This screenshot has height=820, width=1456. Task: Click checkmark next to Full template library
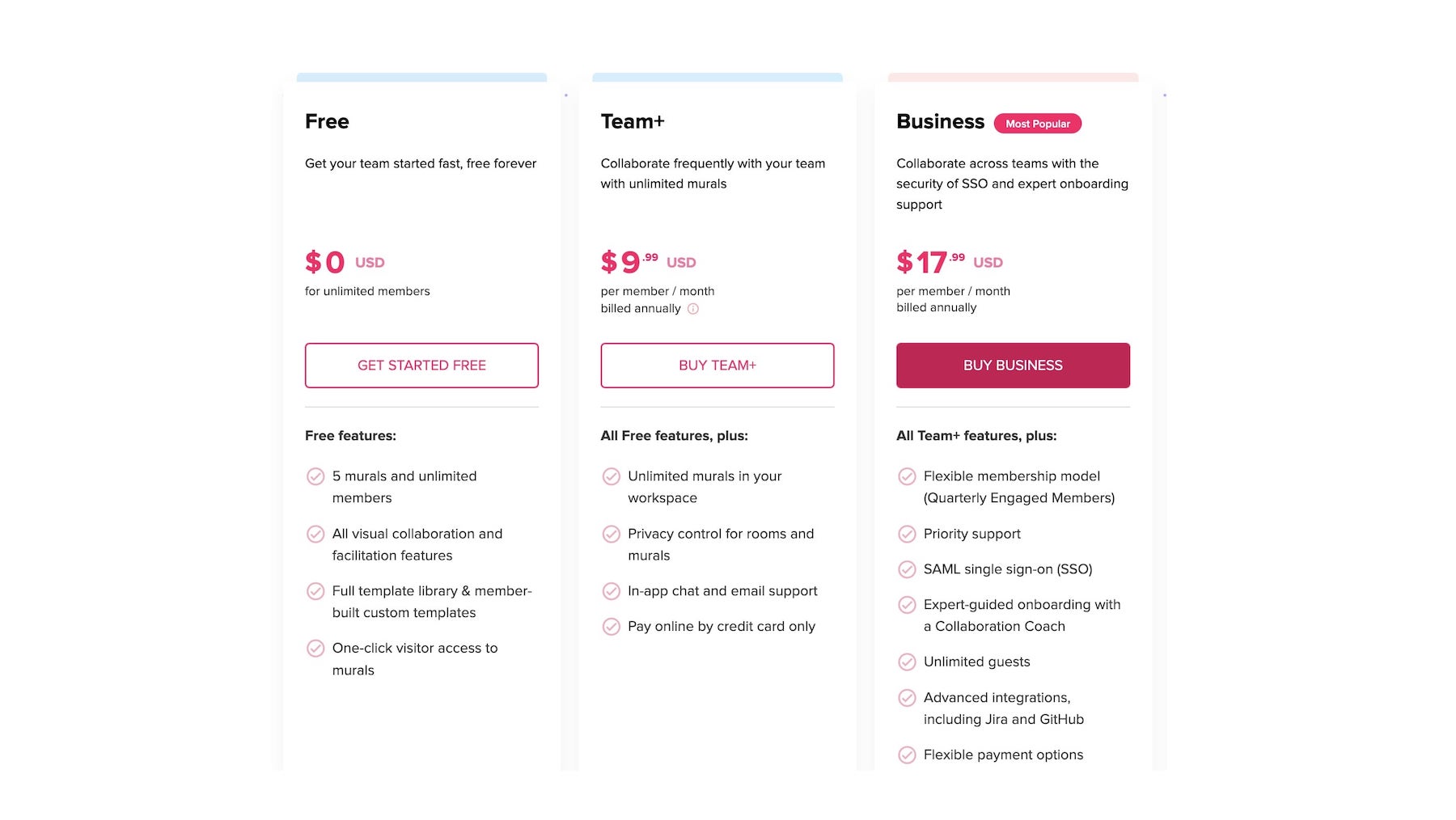pos(315,591)
